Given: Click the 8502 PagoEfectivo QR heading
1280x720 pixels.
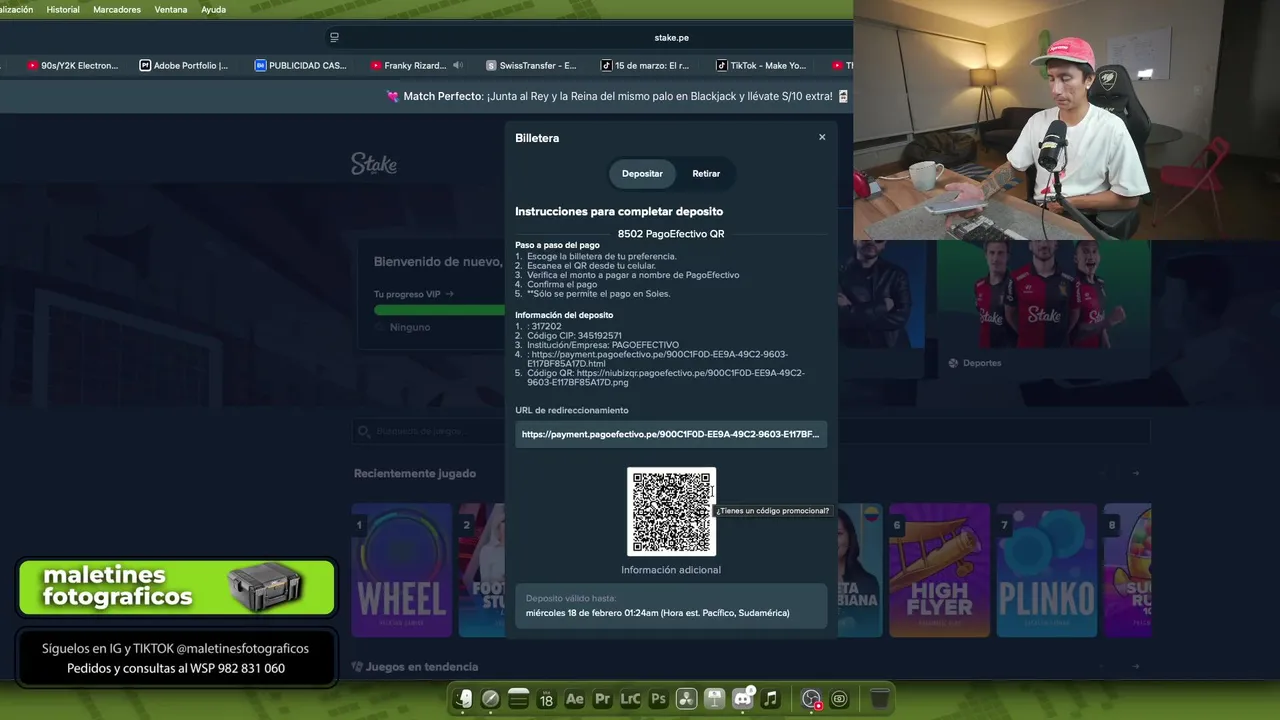Looking at the screenshot, I should pyautogui.click(x=671, y=234).
